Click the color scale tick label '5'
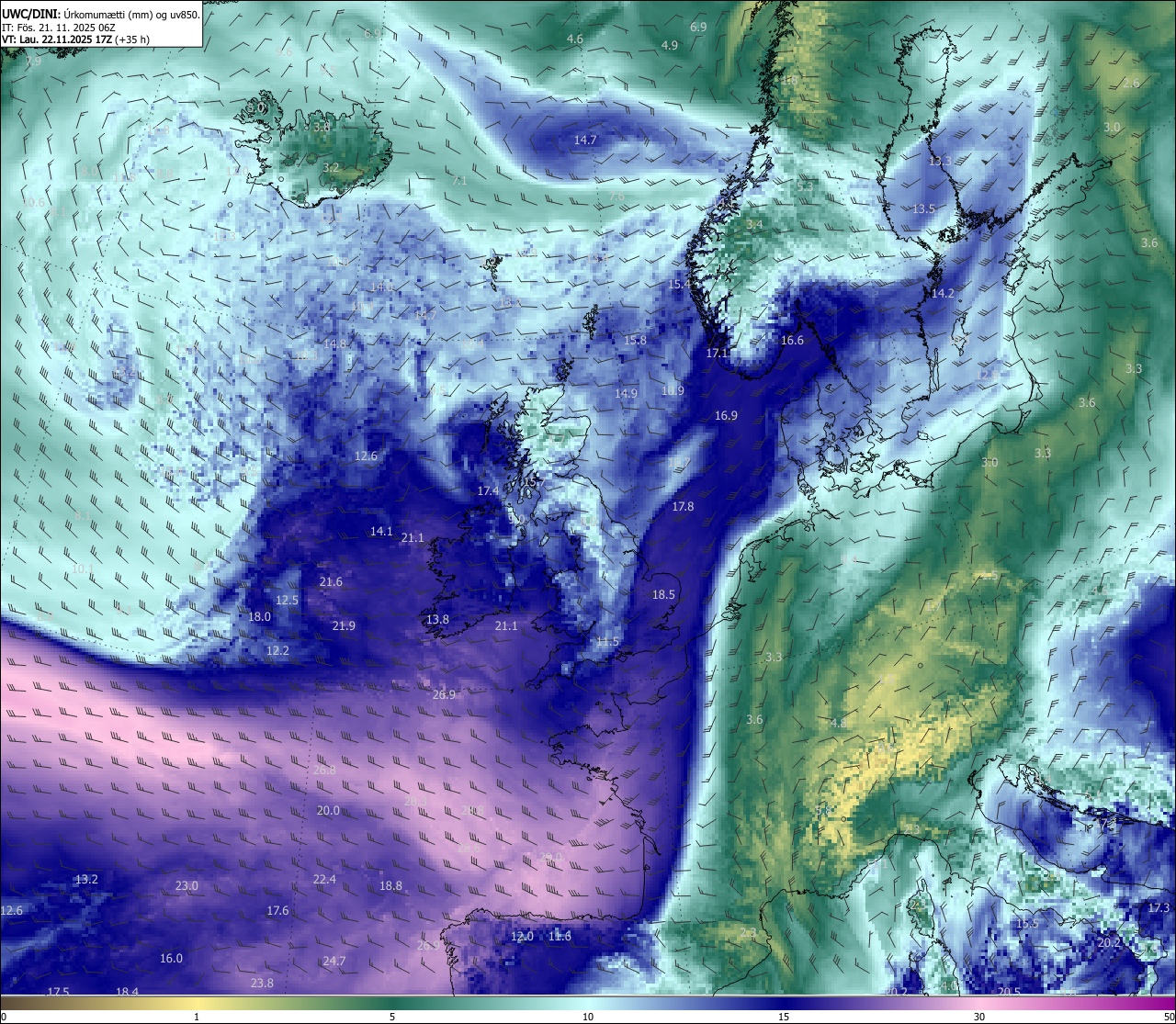This screenshot has height=1024, width=1176. coord(392,1017)
